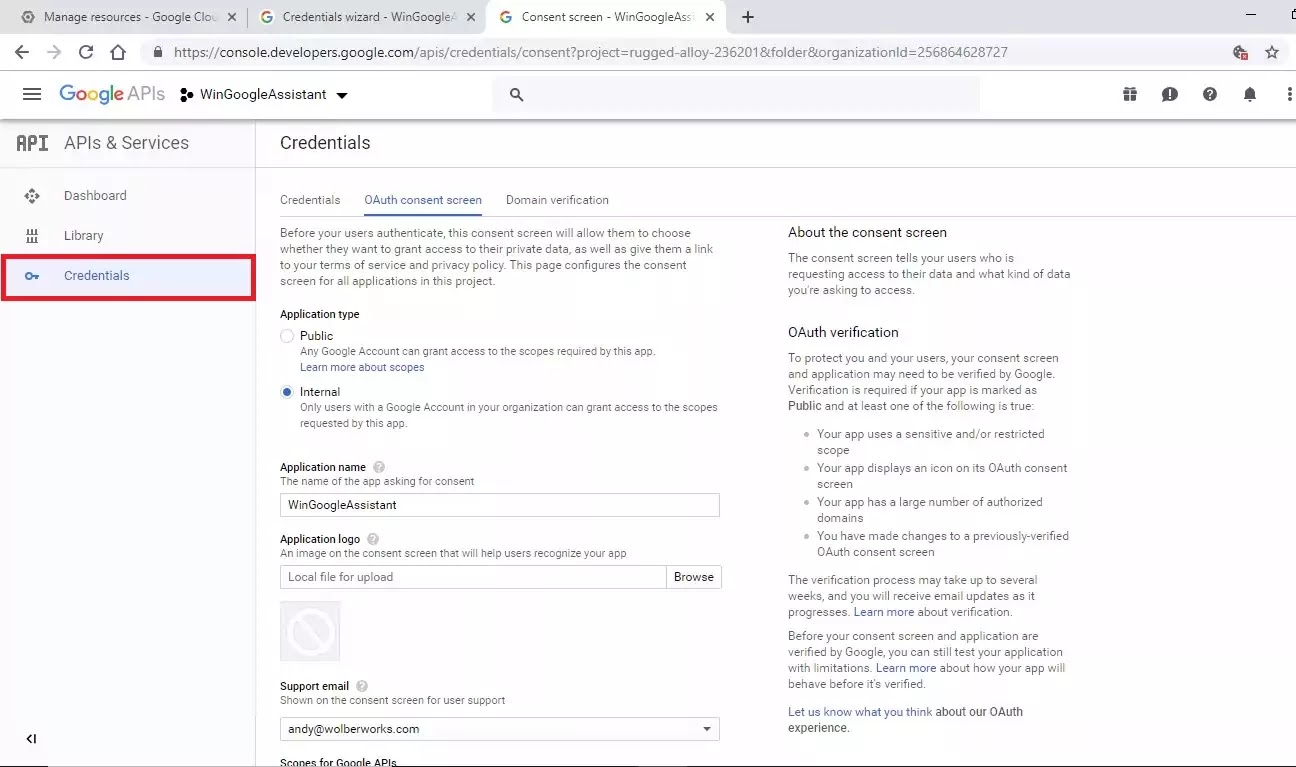Switch to the OAuth consent screen tab
1296x767 pixels.
coord(423,200)
